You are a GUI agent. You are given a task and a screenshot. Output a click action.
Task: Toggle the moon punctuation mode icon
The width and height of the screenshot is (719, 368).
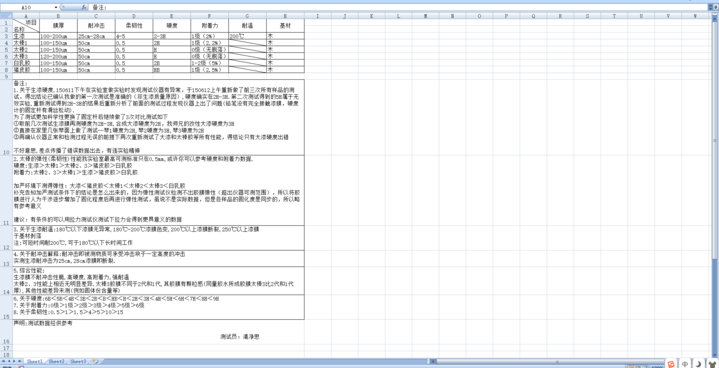point(698,363)
